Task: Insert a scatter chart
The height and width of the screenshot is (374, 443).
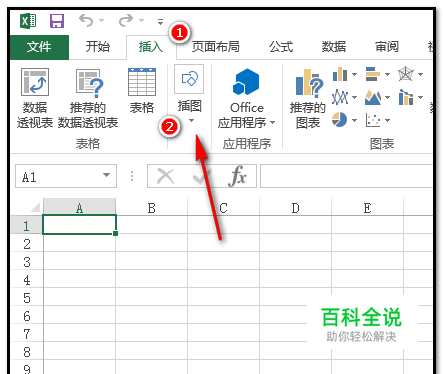Action: tap(373, 120)
